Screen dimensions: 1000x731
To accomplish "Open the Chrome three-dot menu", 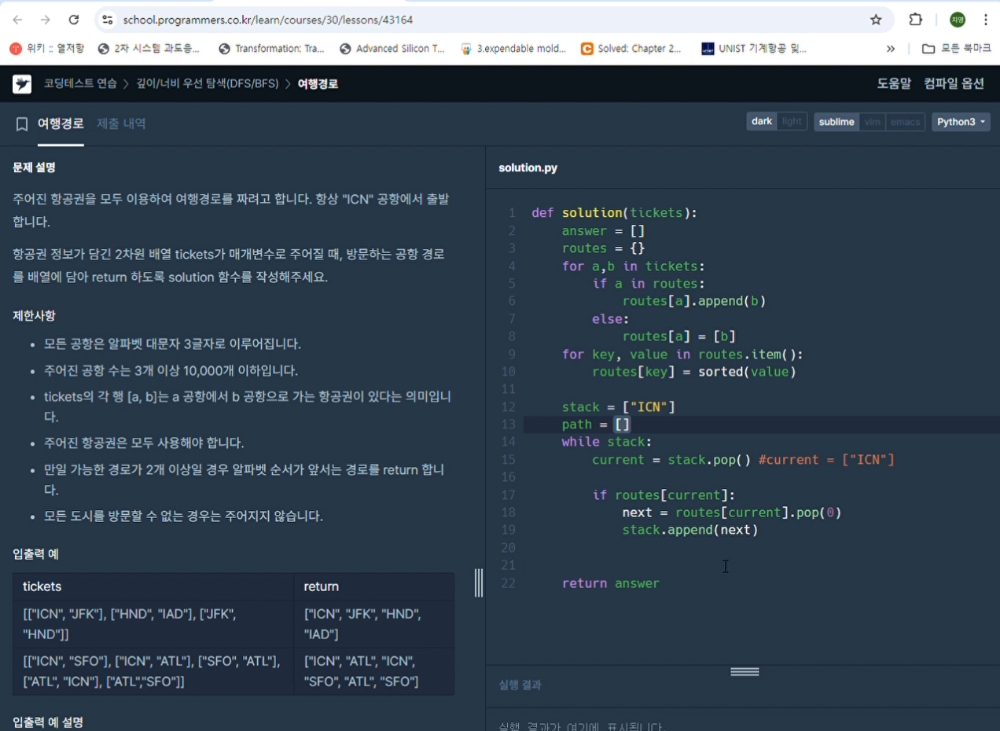I will click(x=986, y=20).
